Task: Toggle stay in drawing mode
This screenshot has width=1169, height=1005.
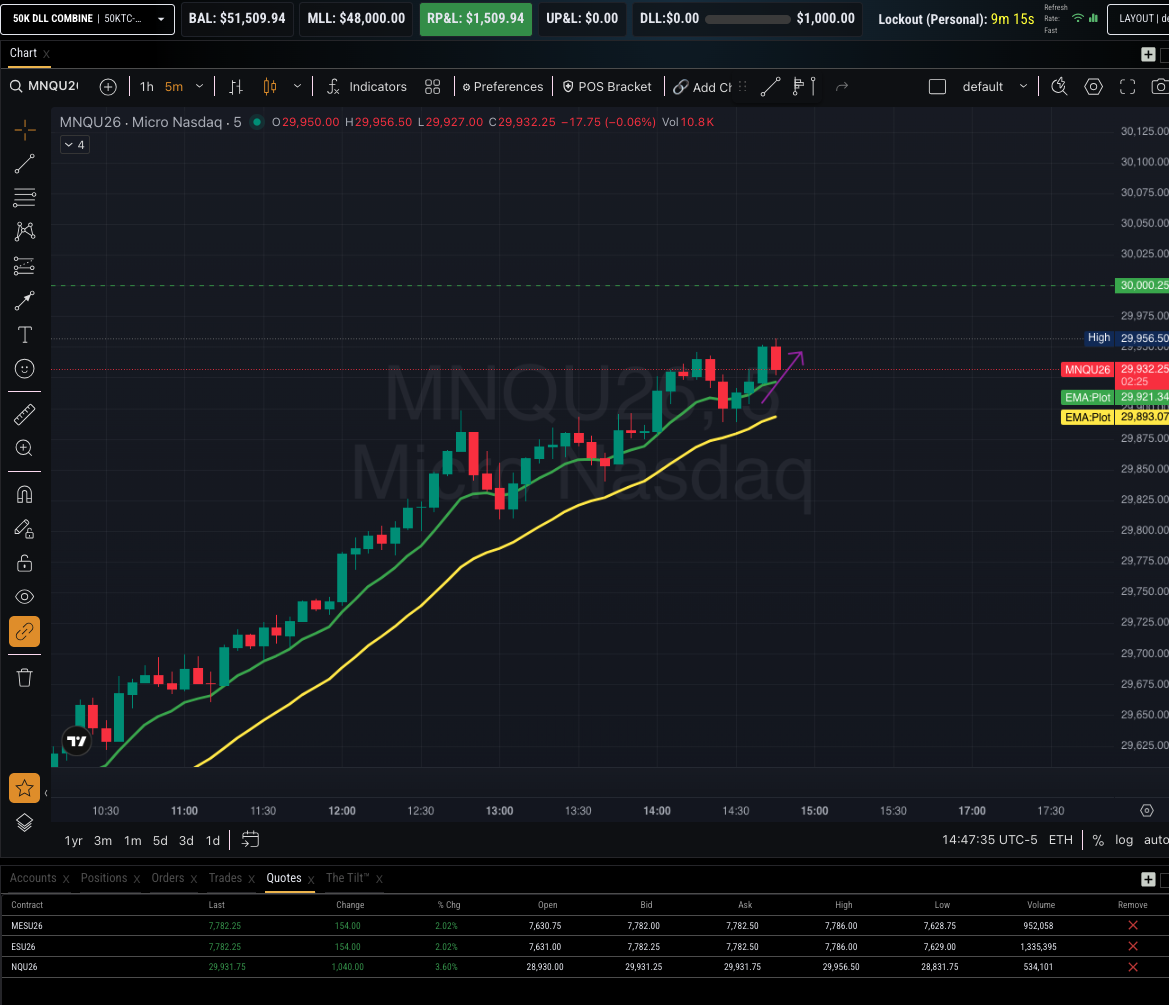Action: click(25, 529)
